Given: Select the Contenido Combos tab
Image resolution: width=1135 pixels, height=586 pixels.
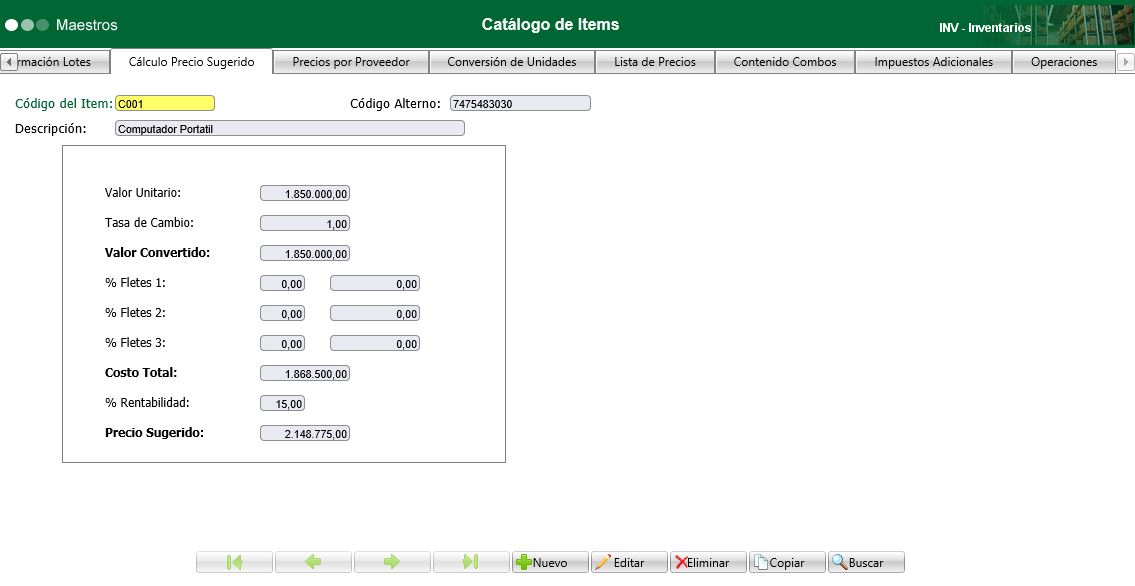Looking at the screenshot, I should [x=784, y=61].
